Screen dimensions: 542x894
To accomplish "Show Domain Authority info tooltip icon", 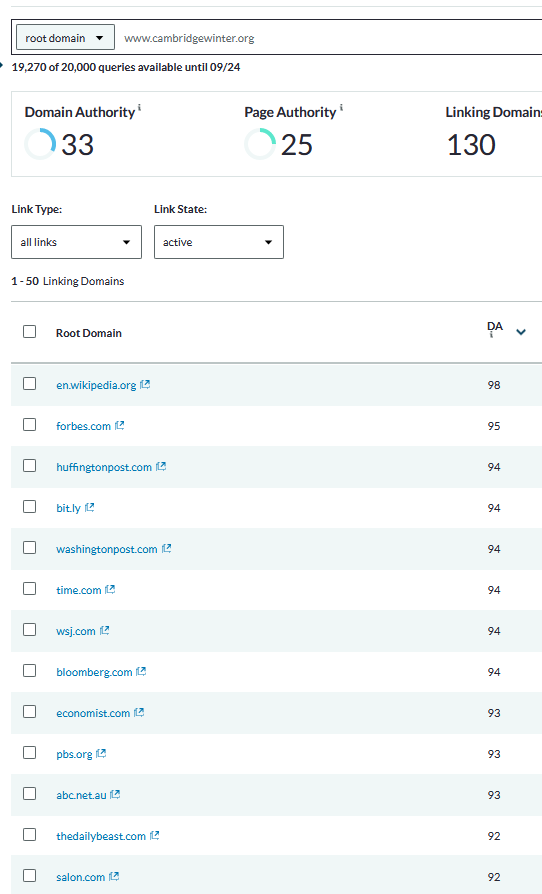I will click(140, 107).
